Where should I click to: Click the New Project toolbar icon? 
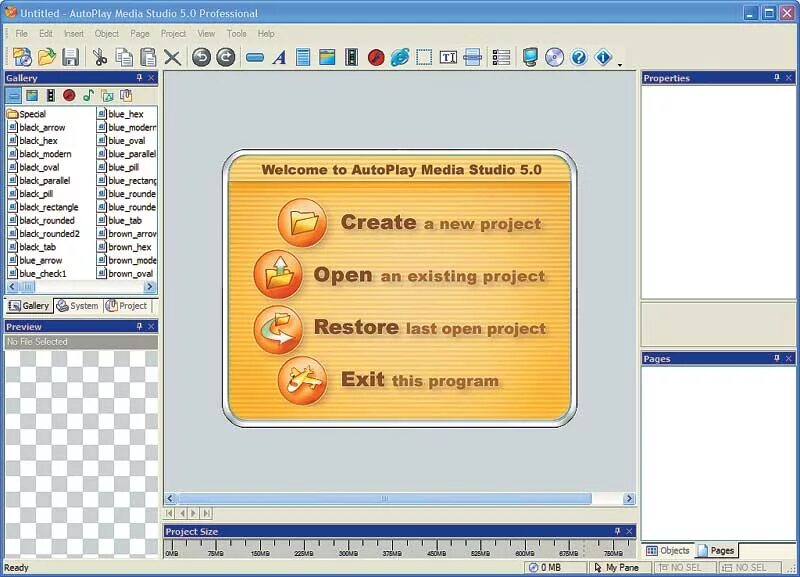pos(22,57)
